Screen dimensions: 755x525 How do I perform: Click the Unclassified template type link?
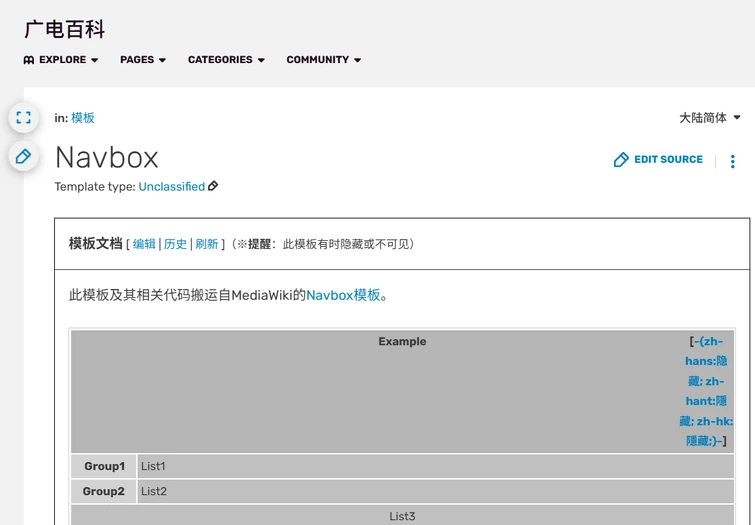(x=172, y=186)
